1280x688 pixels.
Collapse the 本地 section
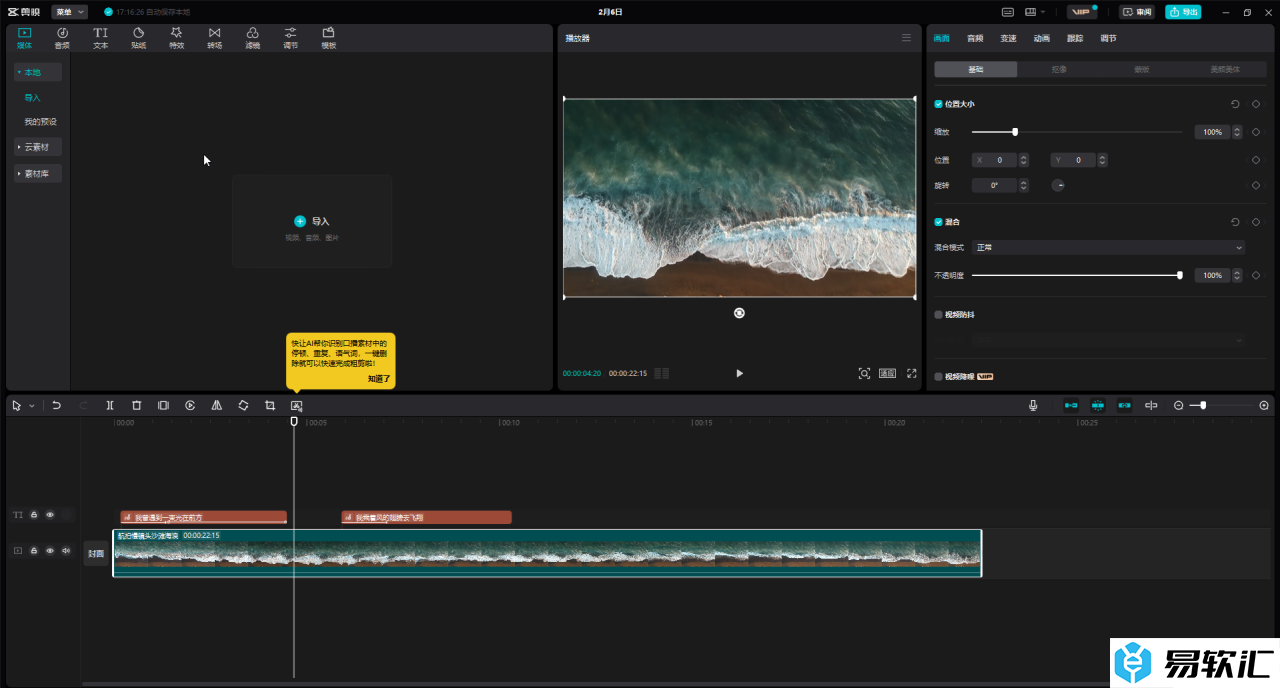click(x=38, y=72)
